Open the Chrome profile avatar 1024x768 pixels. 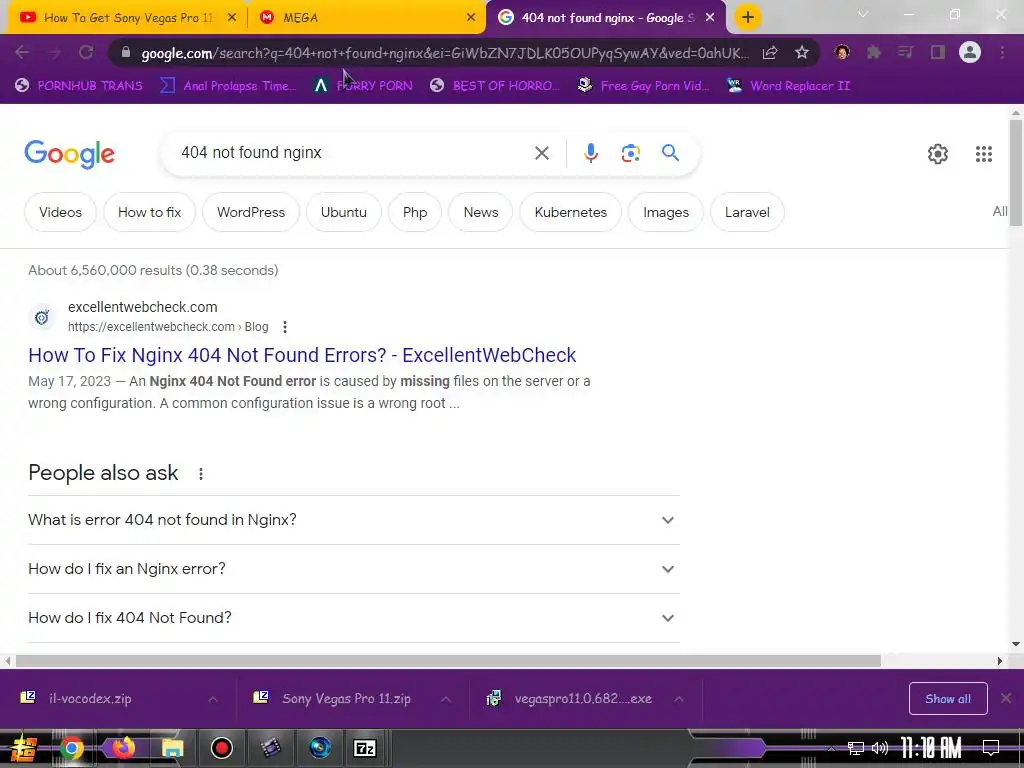(970, 52)
